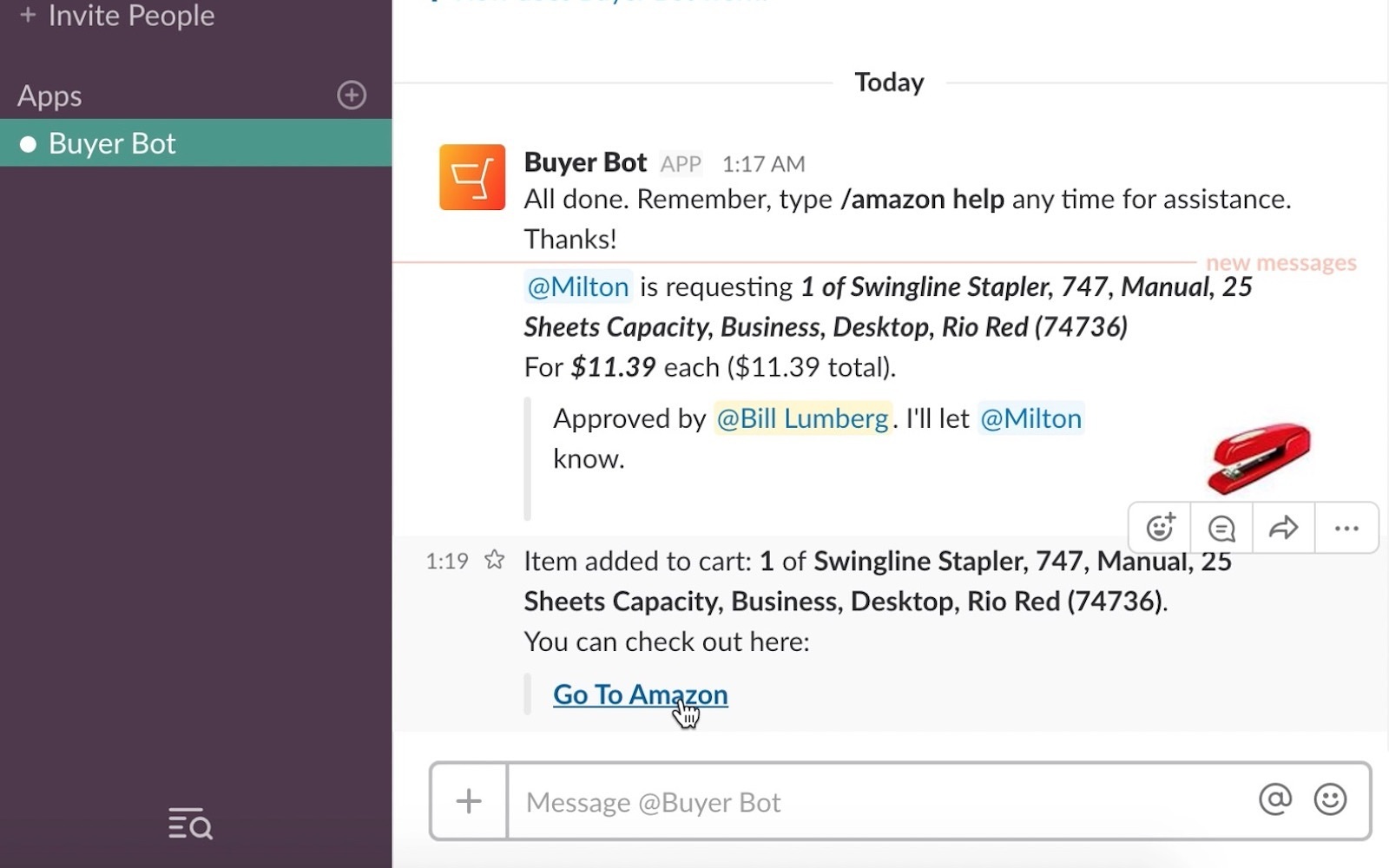Open the quick switcher search icon

coord(190,824)
